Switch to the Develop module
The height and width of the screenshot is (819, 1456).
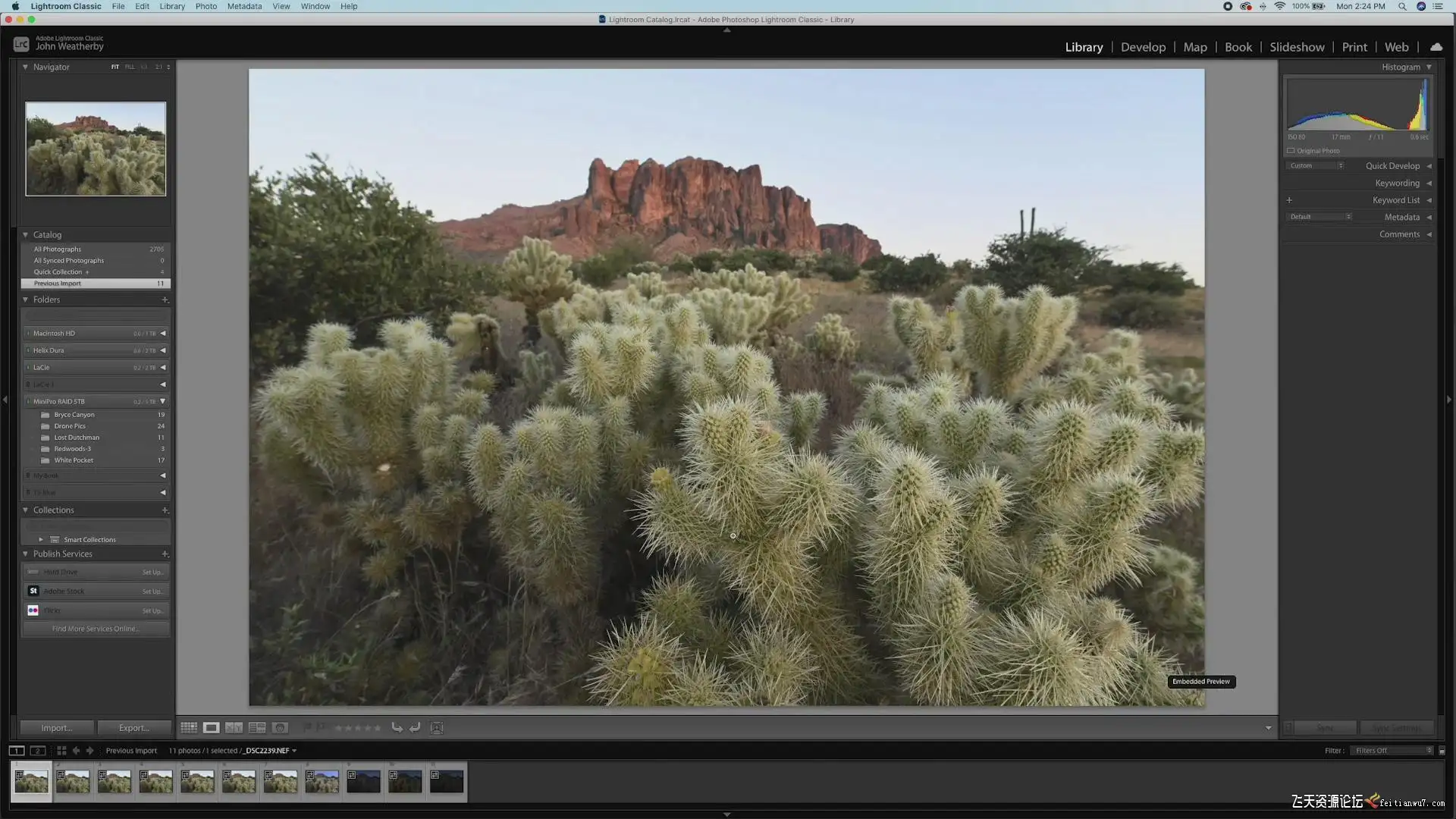pyautogui.click(x=1143, y=47)
